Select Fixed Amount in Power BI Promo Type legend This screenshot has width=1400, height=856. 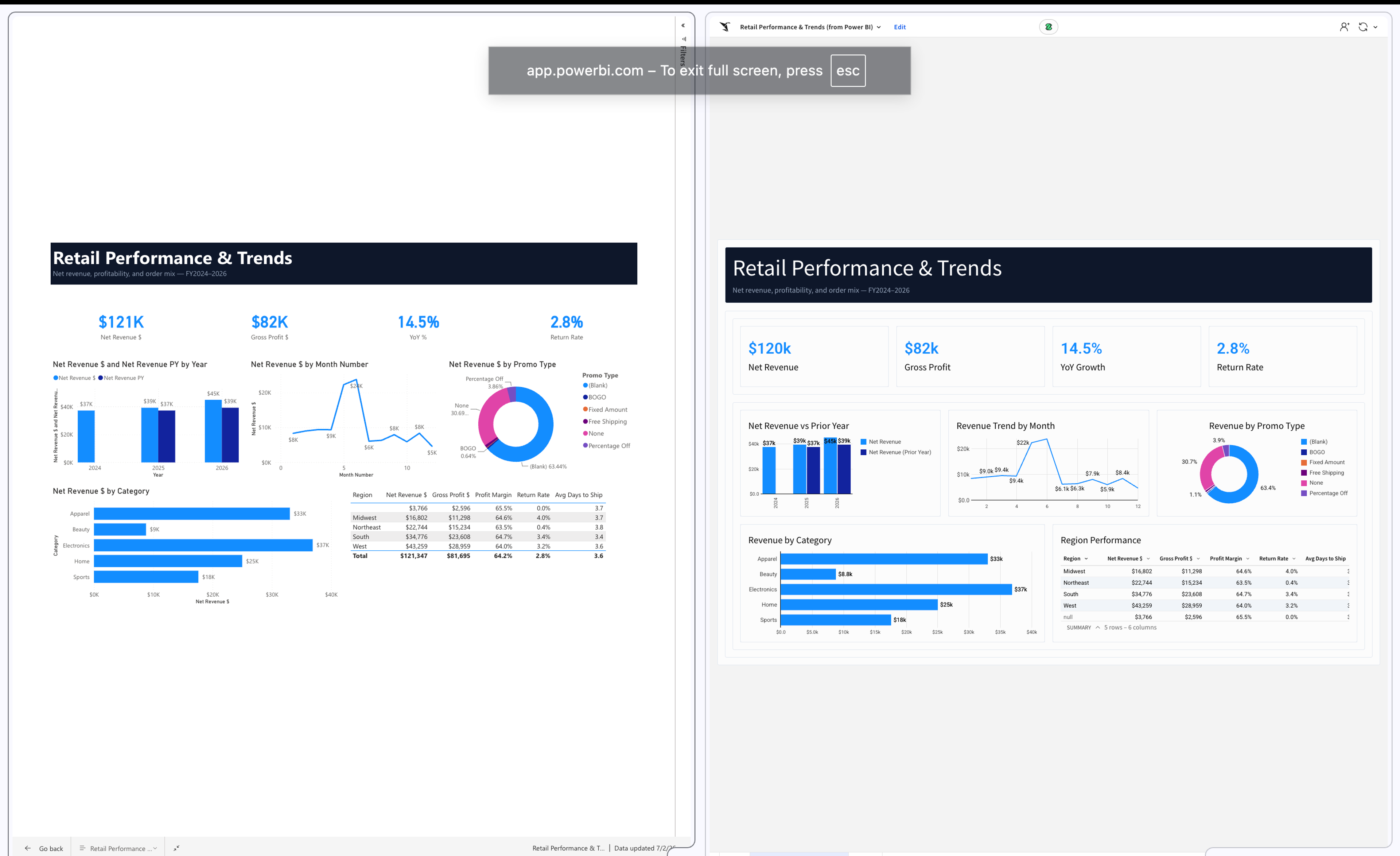(x=605, y=410)
